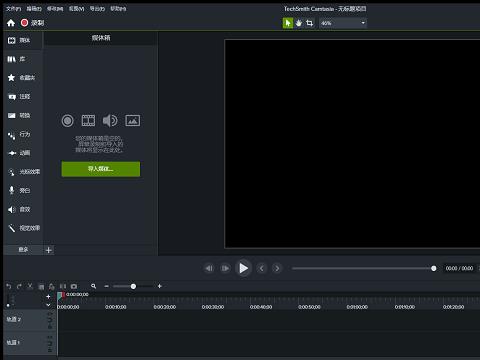Viewport: 480px width, 360px height.
Task: Click the green Import Media button
Action: pyautogui.click(x=101, y=169)
